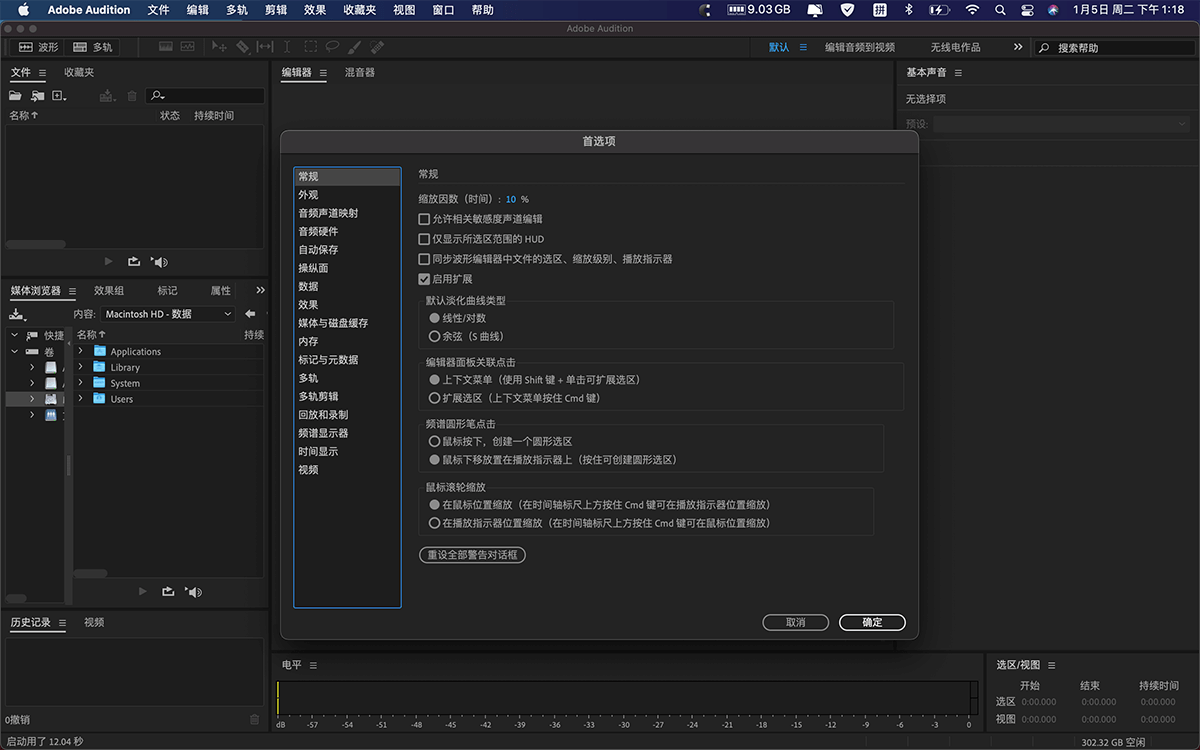Toggle the频谱显示 (Spectral Display) view icon

tap(188, 46)
